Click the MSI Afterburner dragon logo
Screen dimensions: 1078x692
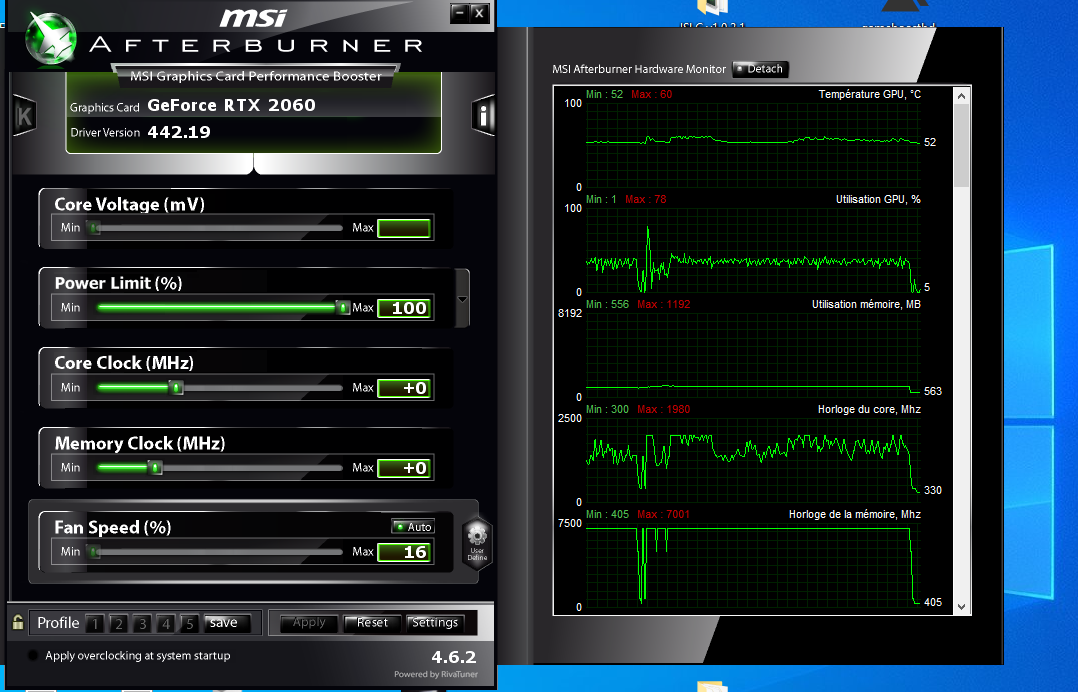(50, 38)
